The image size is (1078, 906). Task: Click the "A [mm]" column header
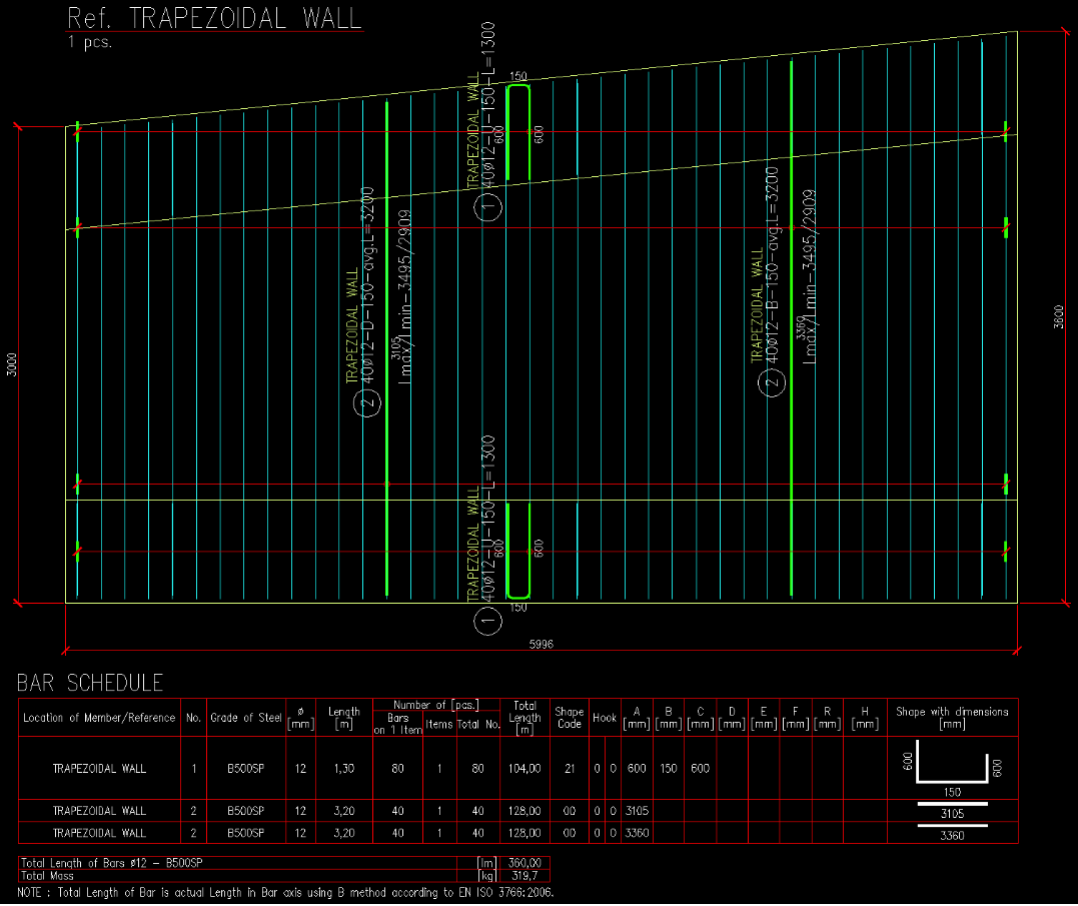pyautogui.click(x=637, y=718)
